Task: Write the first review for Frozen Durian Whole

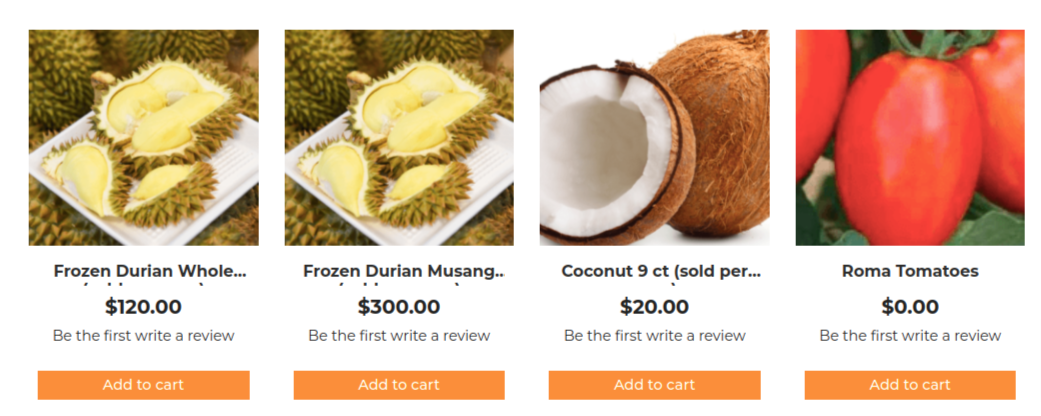Action: [143, 336]
